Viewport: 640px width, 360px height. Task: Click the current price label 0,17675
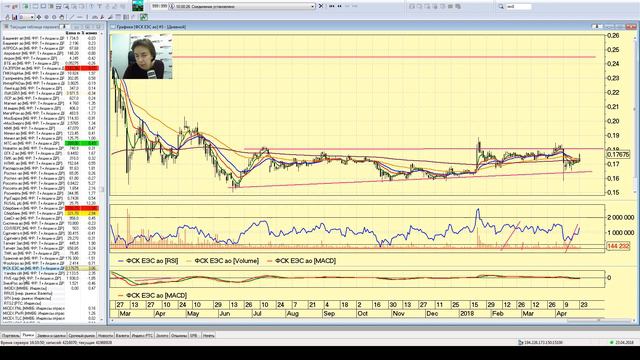point(618,155)
